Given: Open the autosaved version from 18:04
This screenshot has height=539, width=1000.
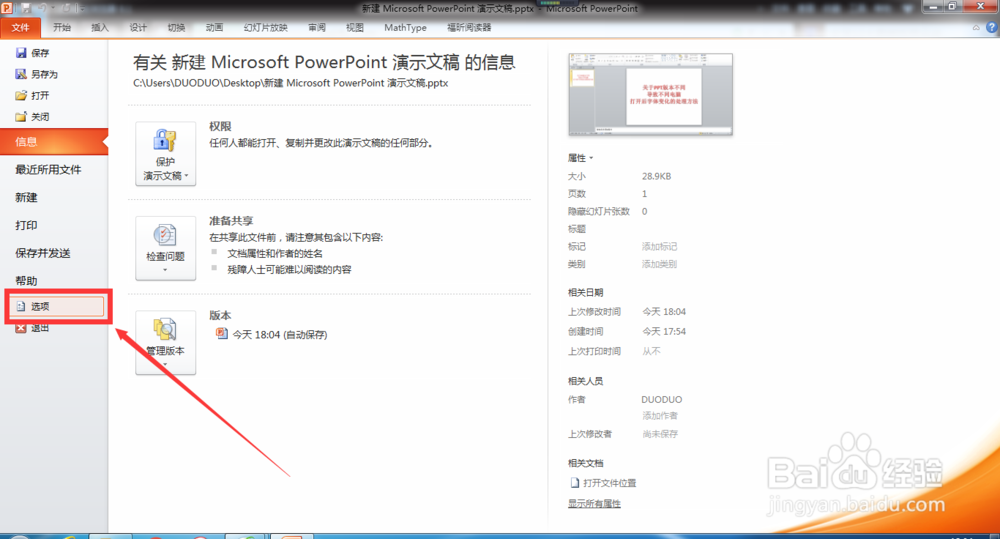Looking at the screenshot, I should coord(272,334).
